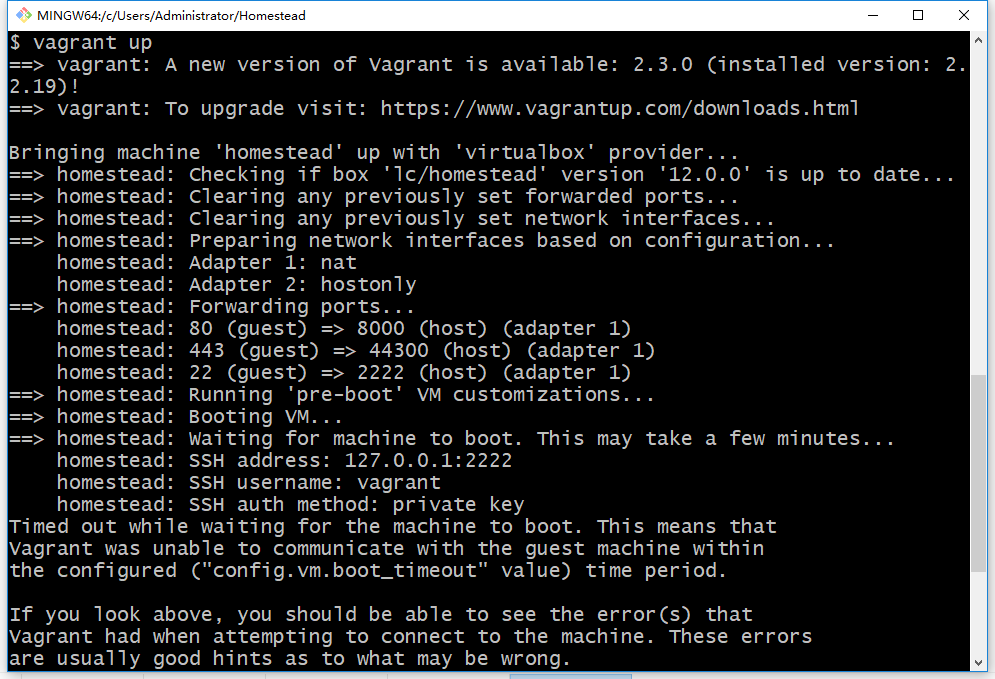Click the scrollbar track above the thumb
Screen dimensions: 995x679
979,200
